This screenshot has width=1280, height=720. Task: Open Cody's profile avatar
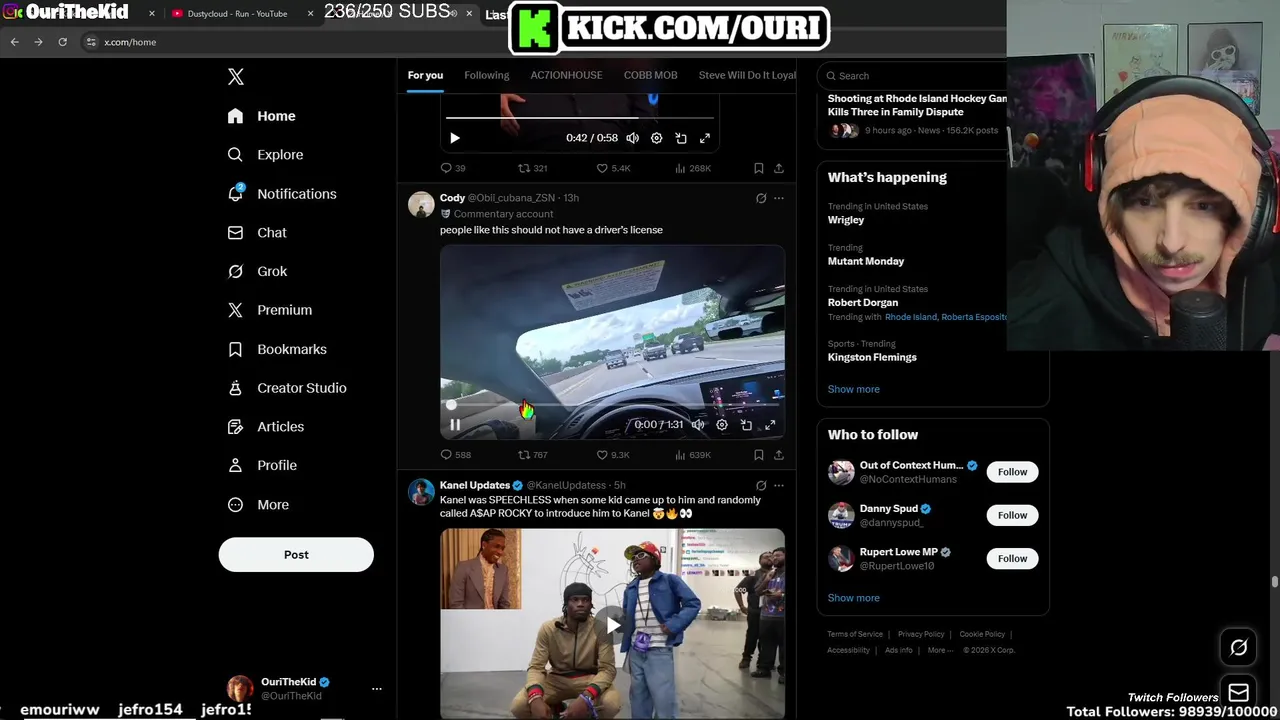click(x=421, y=204)
